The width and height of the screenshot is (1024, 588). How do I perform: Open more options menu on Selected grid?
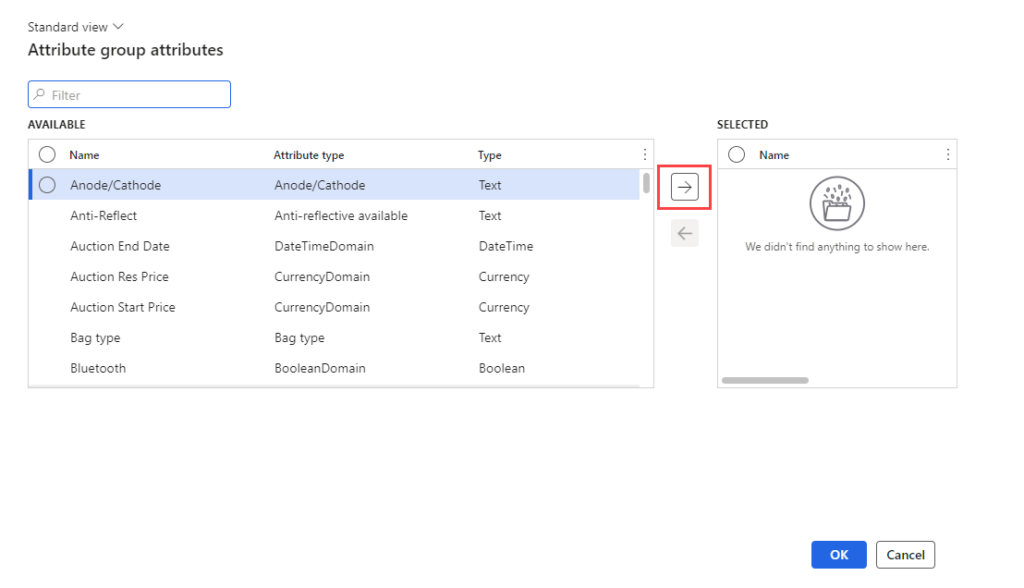(947, 154)
